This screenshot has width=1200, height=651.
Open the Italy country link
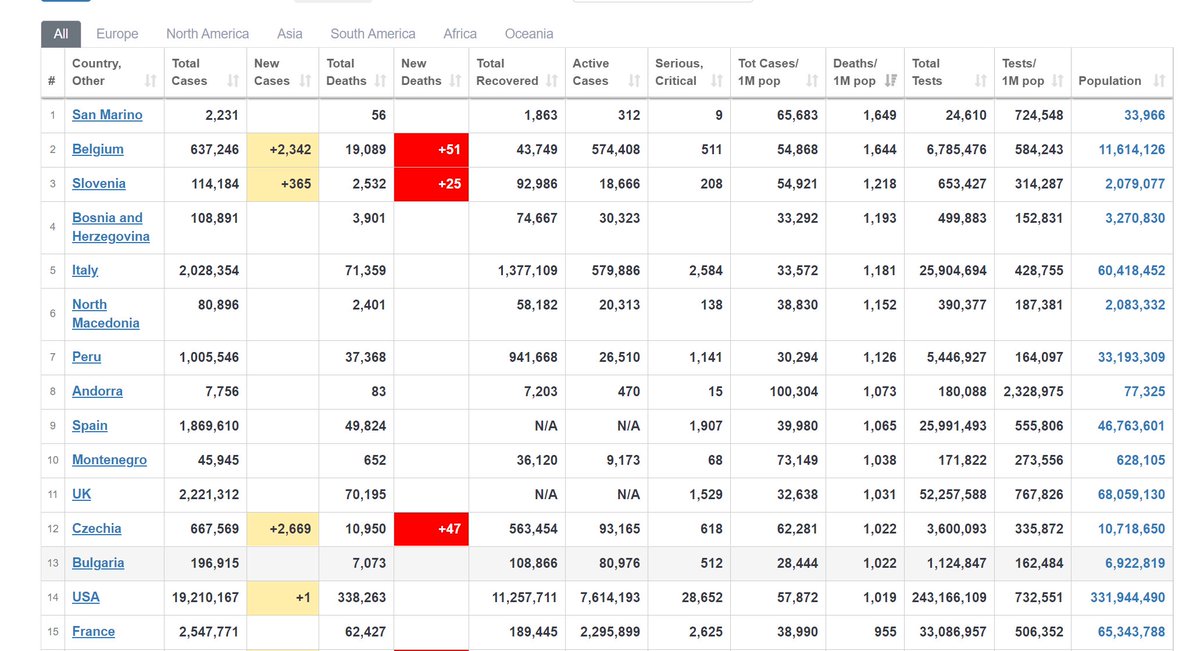pyautogui.click(x=85, y=270)
